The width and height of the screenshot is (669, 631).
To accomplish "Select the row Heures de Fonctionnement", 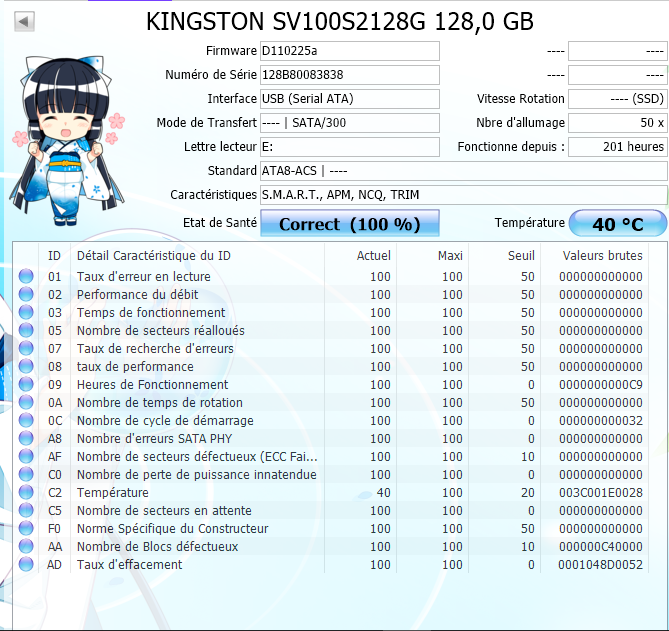I will click(x=331, y=384).
